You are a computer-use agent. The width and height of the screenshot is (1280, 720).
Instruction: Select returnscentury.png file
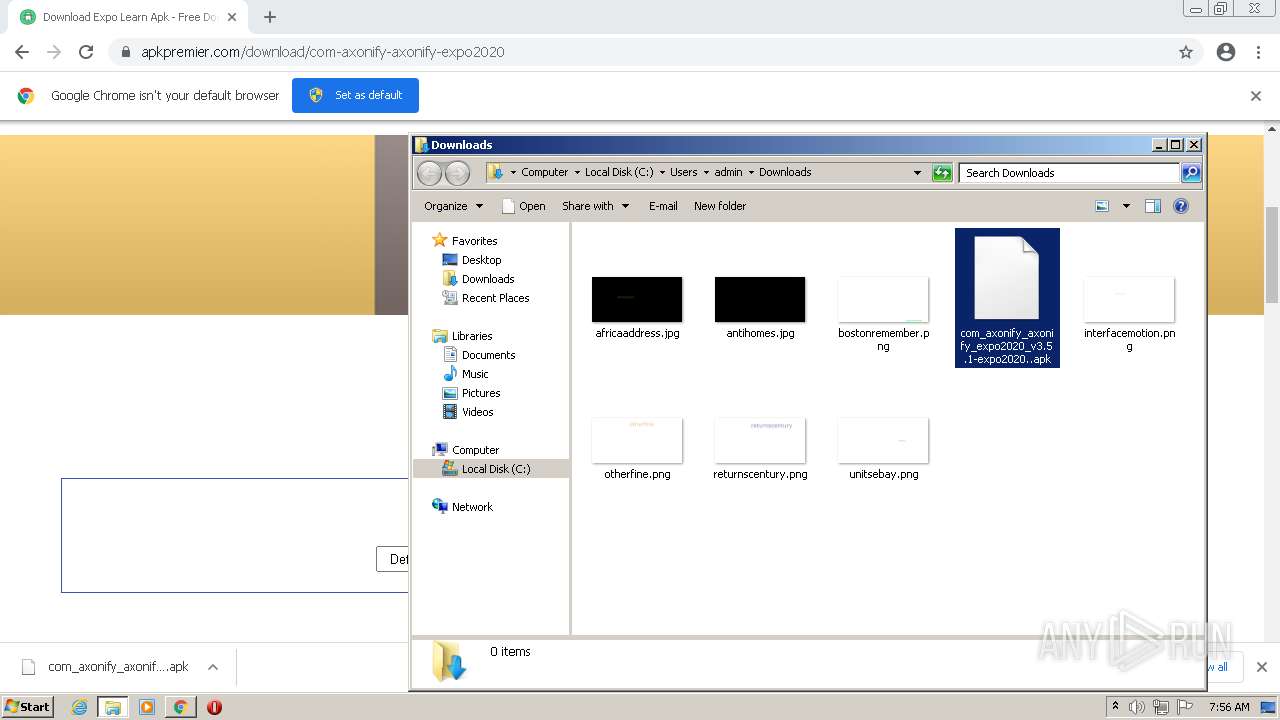coord(760,448)
